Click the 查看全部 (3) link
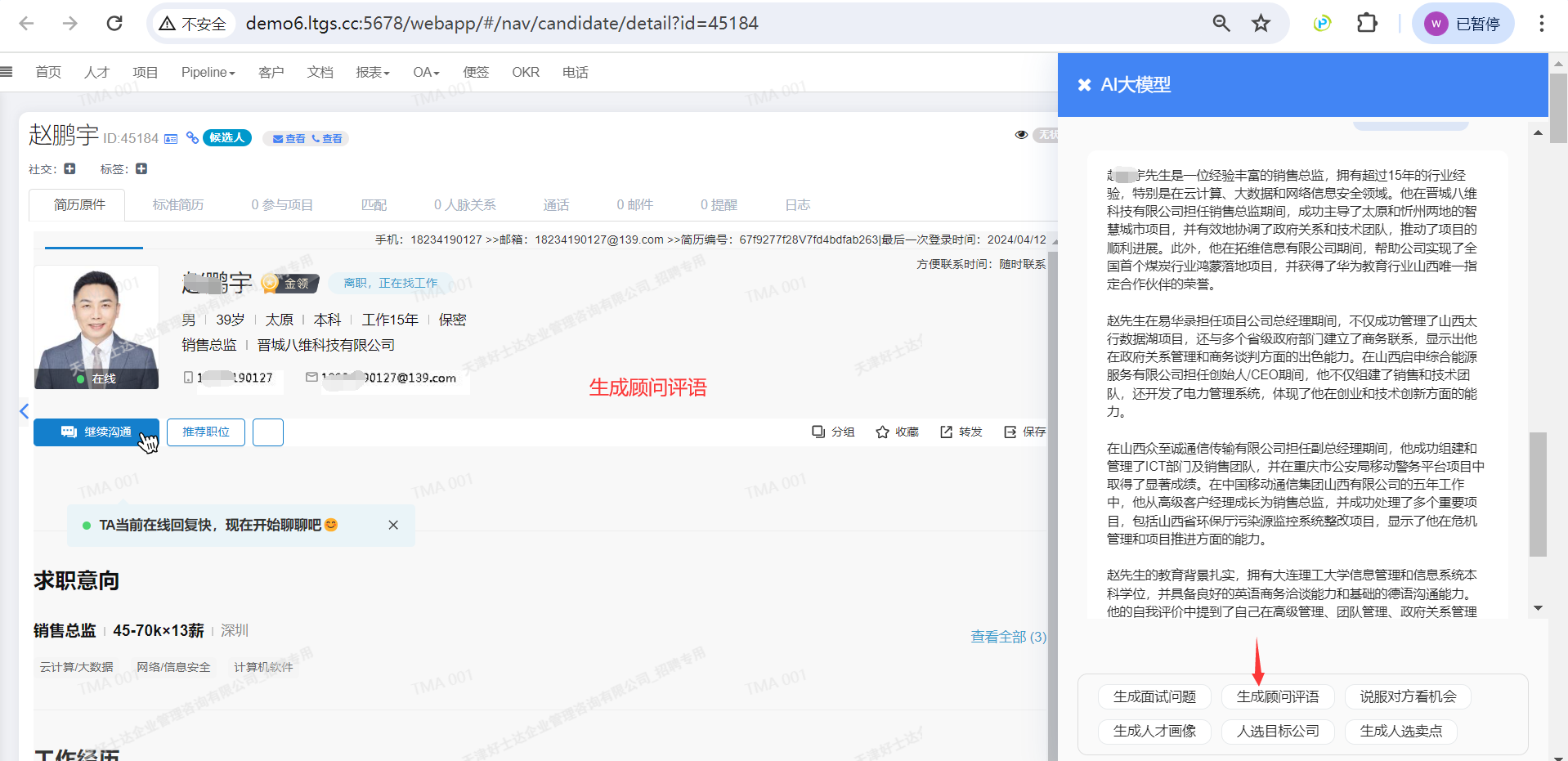This screenshot has width=1568, height=761. click(1008, 637)
